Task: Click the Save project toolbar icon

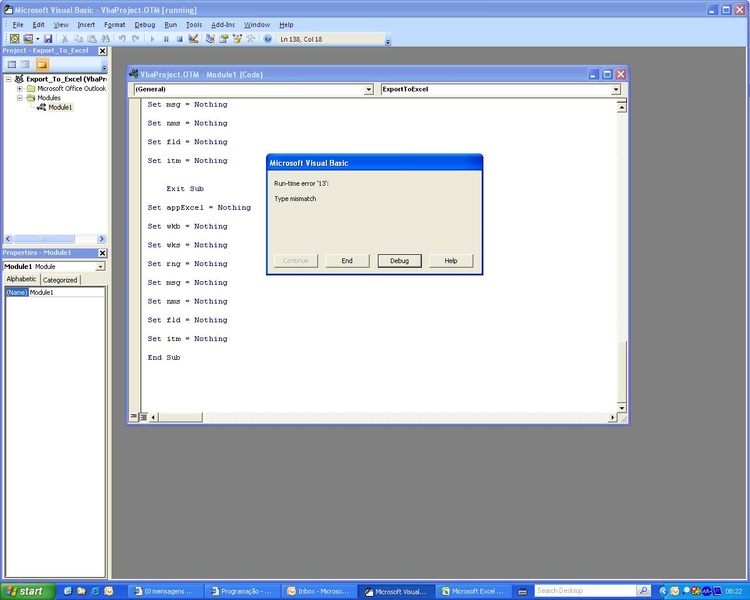Action: (x=48, y=39)
